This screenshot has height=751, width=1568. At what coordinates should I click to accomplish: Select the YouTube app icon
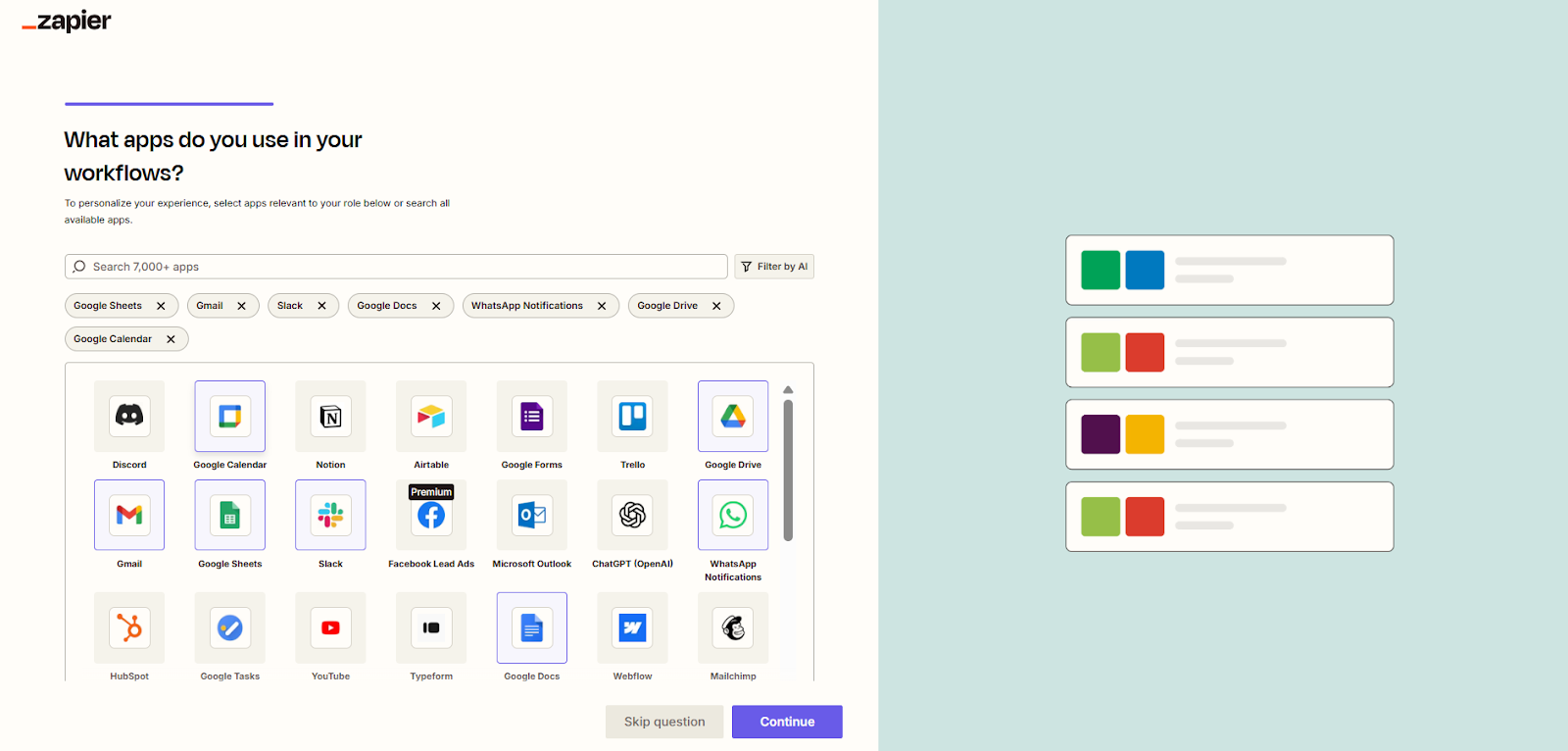(330, 627)
